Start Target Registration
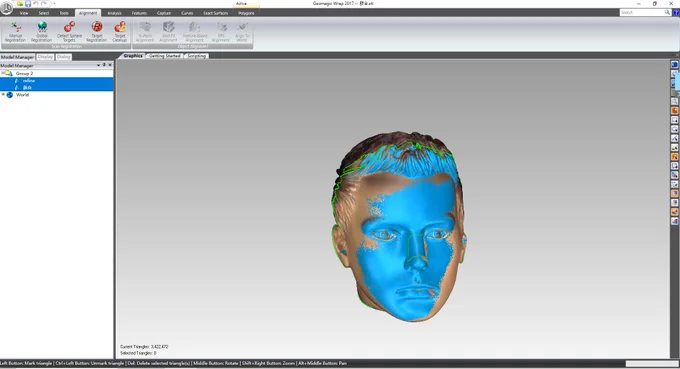This screenshot has height=369, width=680. coord(96,32)
